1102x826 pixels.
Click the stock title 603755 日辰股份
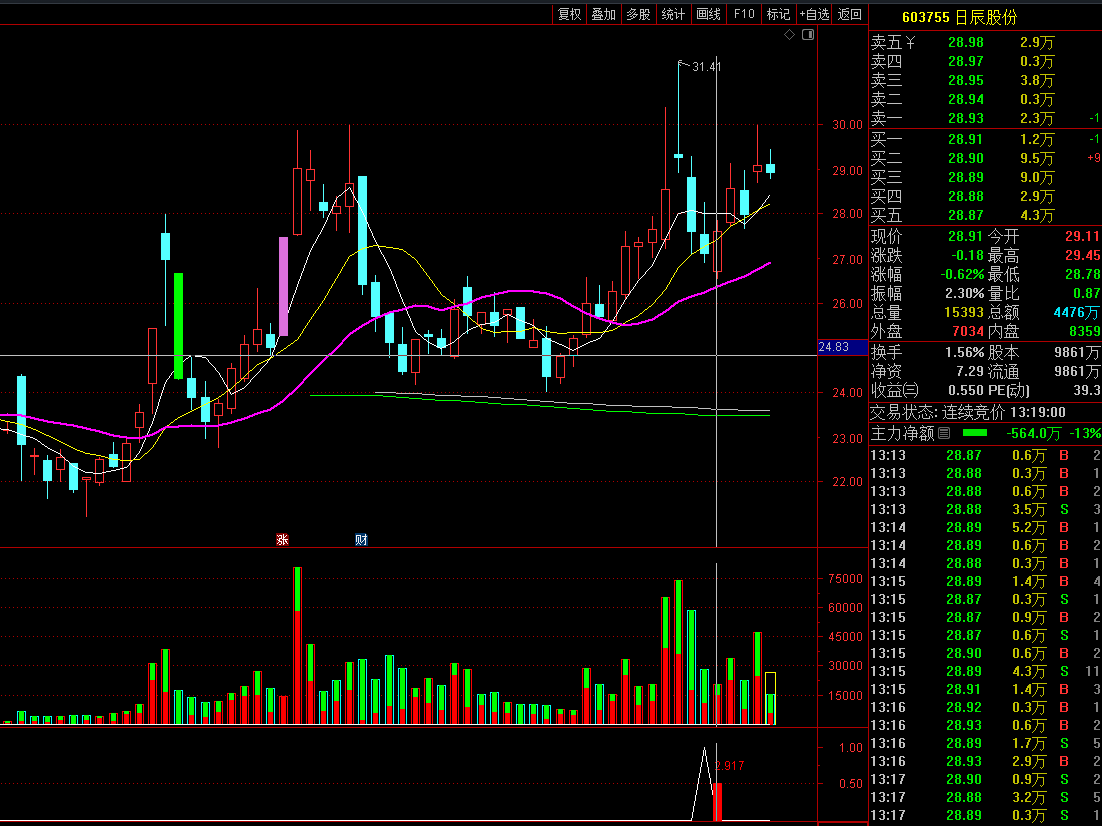coord(959,18)
